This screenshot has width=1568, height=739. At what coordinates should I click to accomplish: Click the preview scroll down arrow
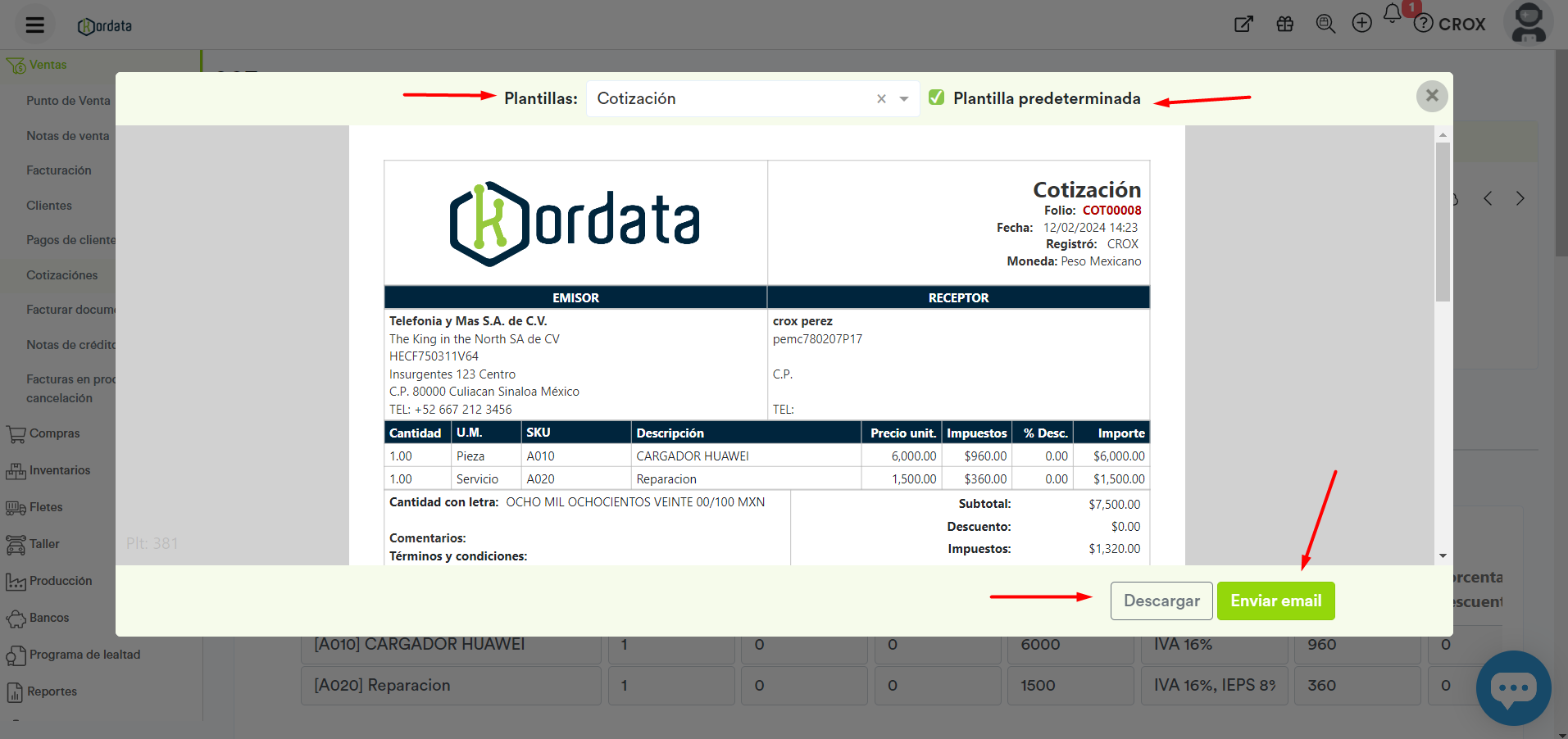pos(1443,556)
